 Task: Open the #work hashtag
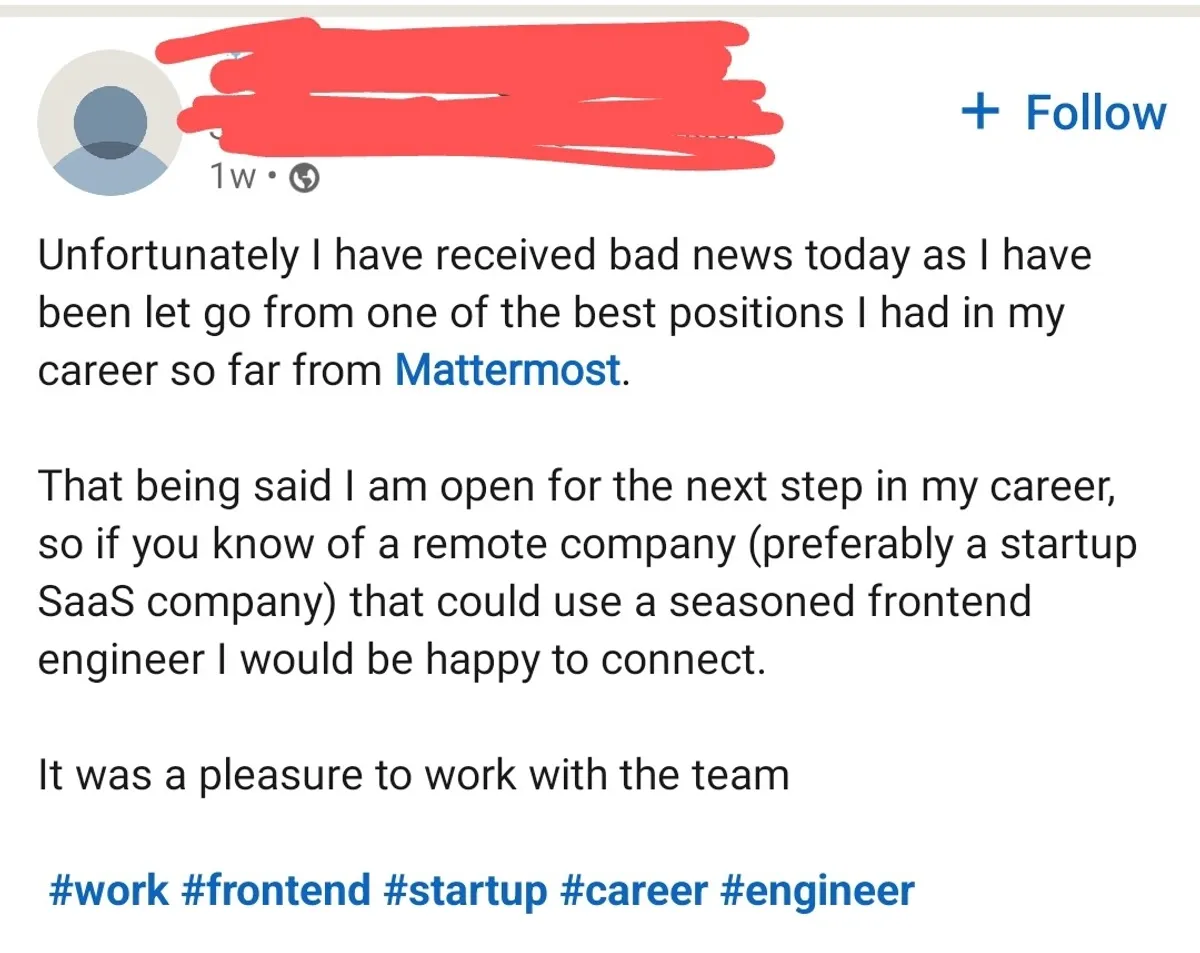(x=108, y=889)
